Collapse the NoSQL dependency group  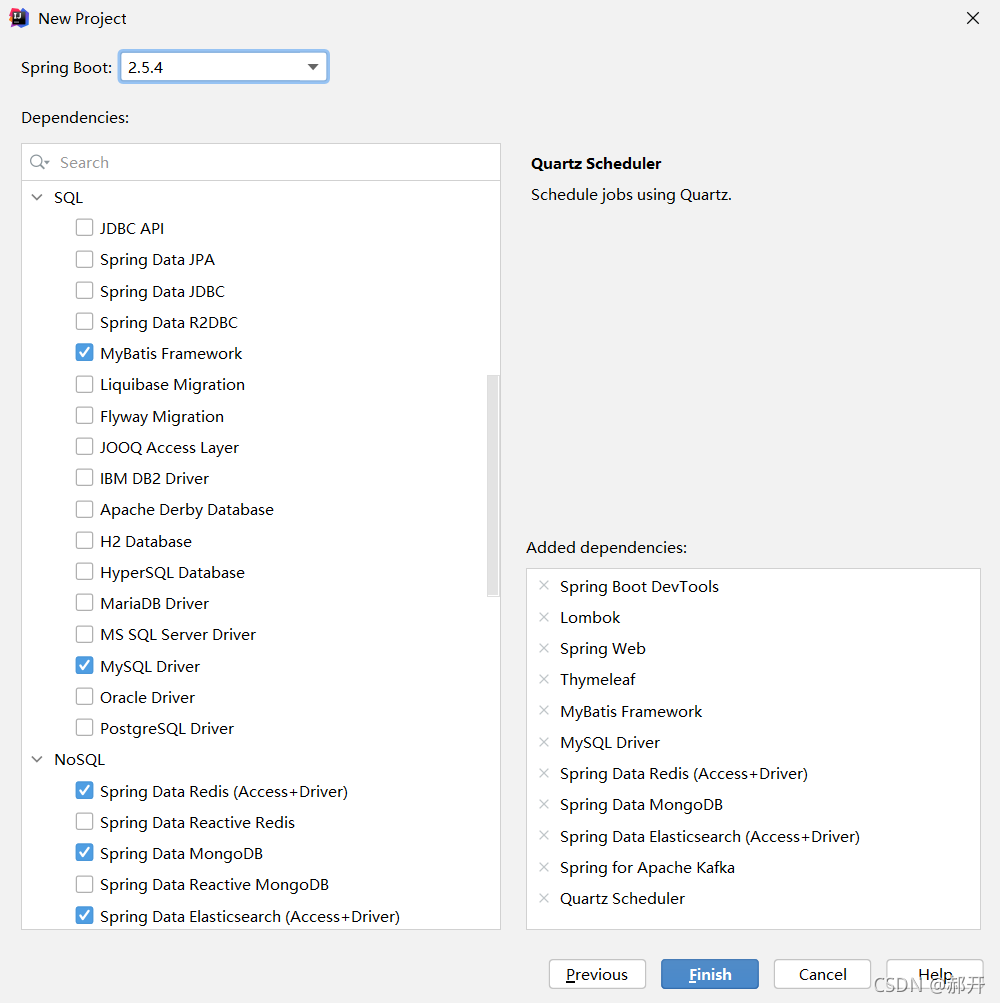(37, 759)
